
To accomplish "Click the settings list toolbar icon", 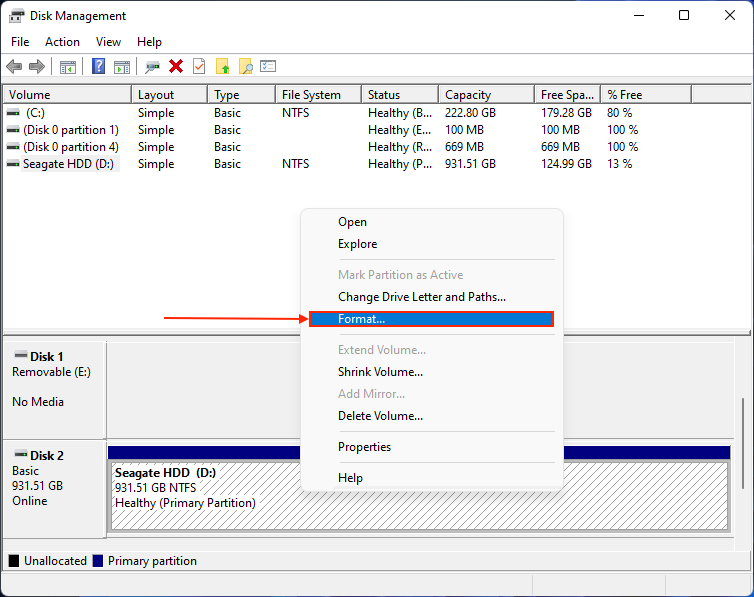I will click(x=268, y=66).
